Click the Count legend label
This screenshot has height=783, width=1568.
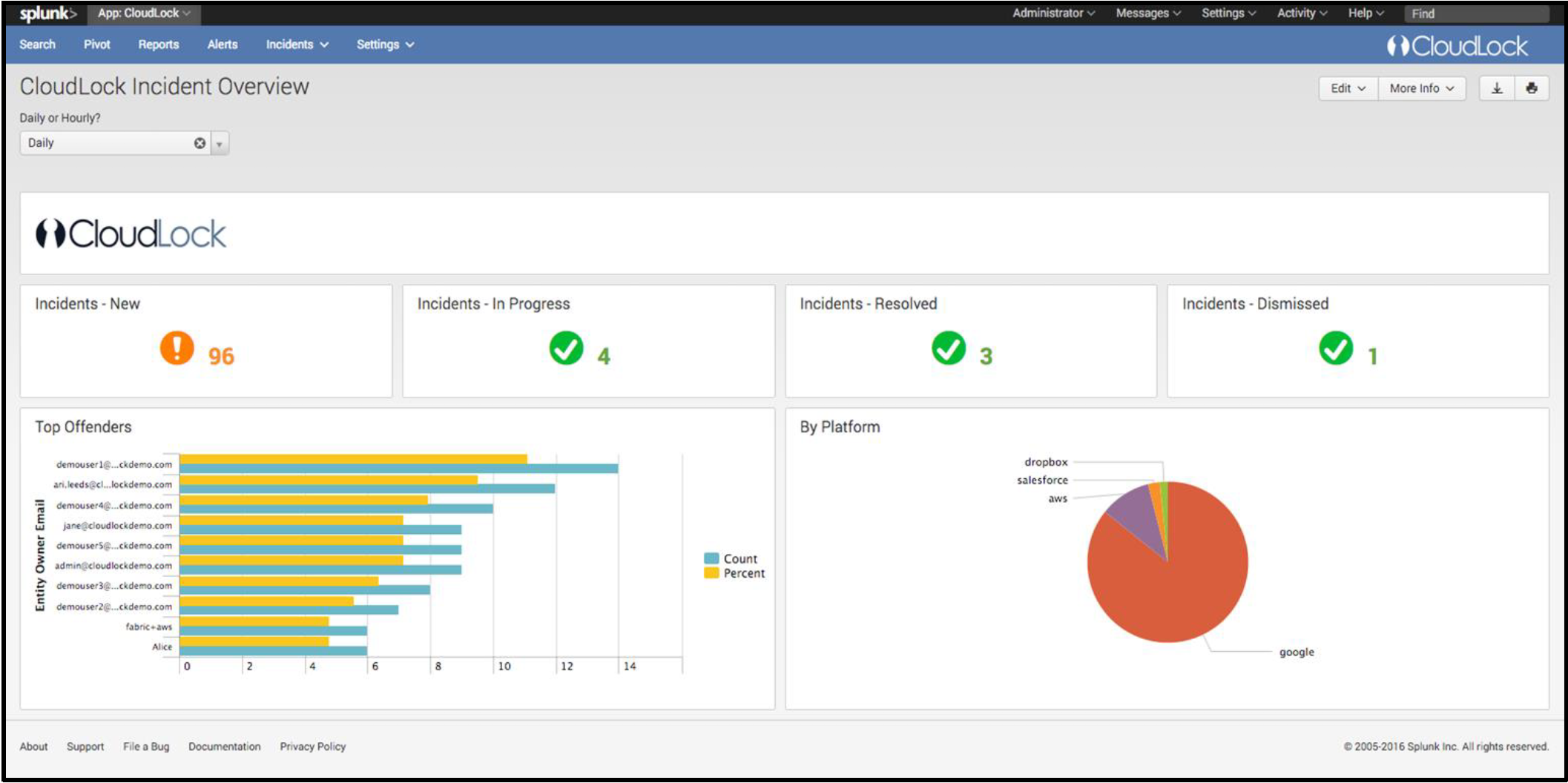(x=740, y=559)
